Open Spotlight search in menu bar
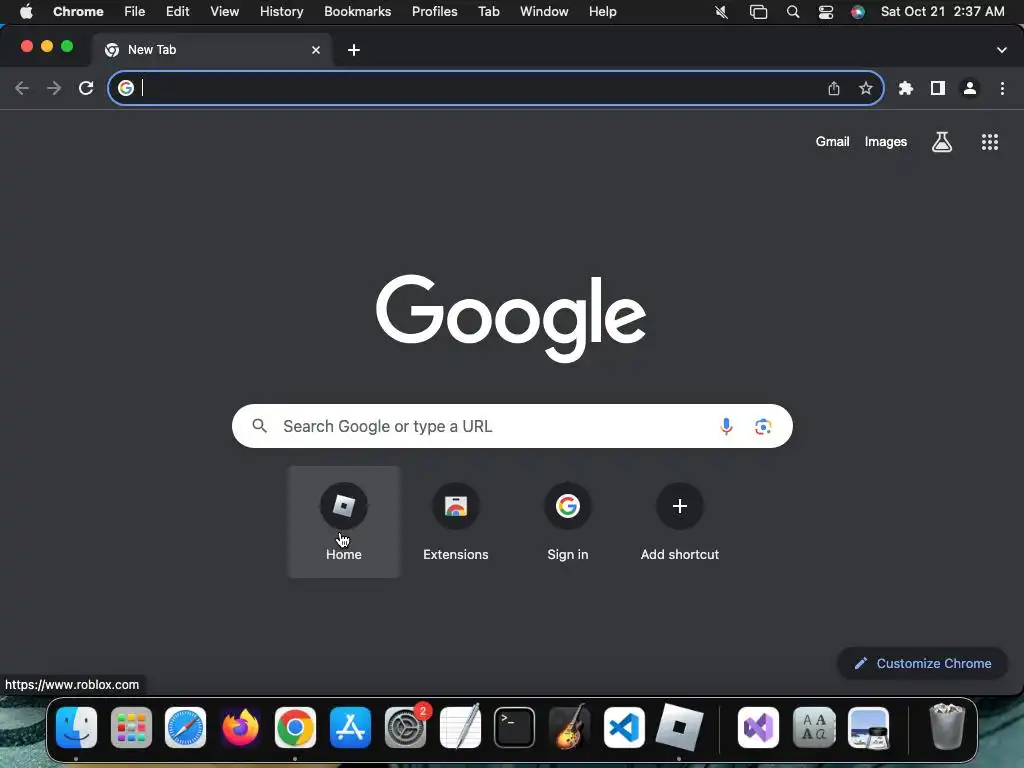1024x768 pixels. (793, 12)
